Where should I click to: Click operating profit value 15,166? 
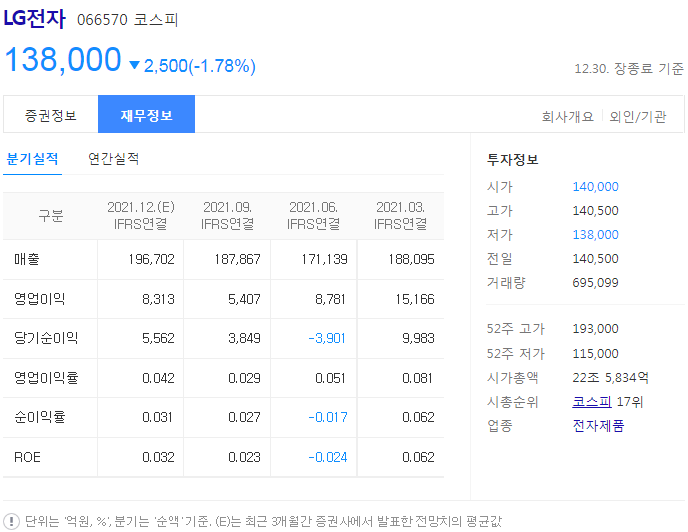[415, 299]
